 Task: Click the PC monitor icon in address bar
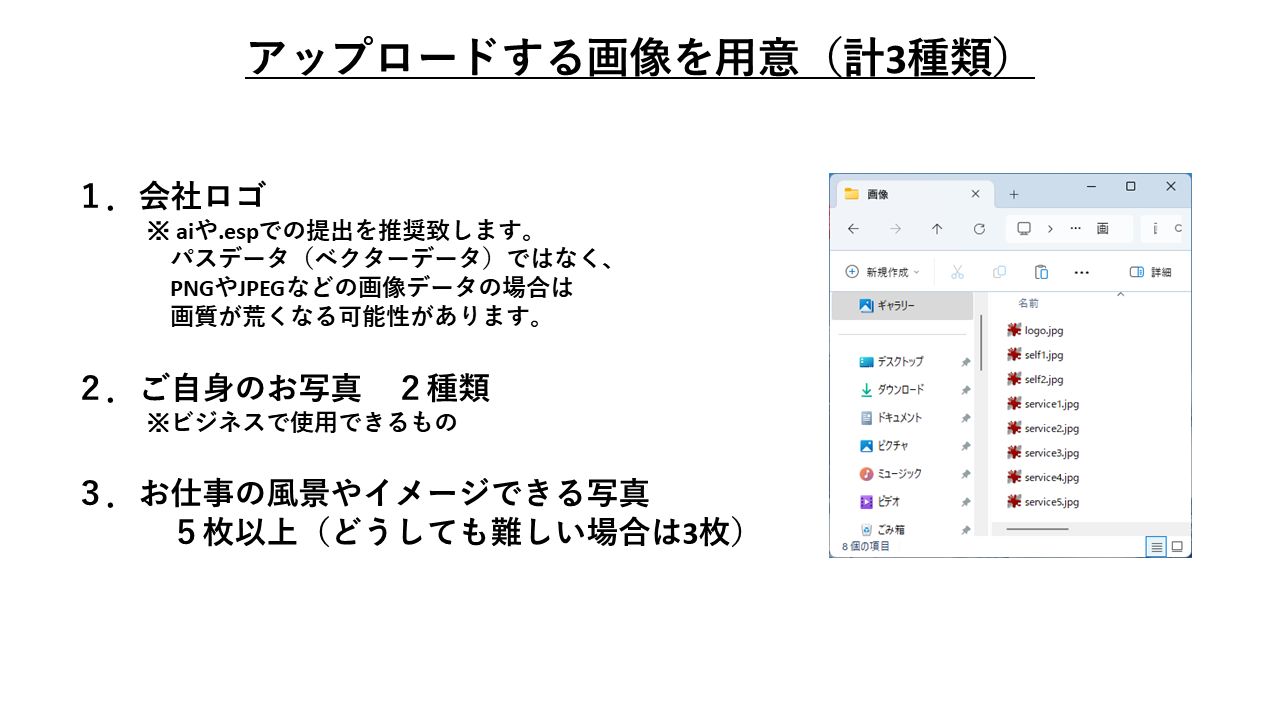(1024, 229)
